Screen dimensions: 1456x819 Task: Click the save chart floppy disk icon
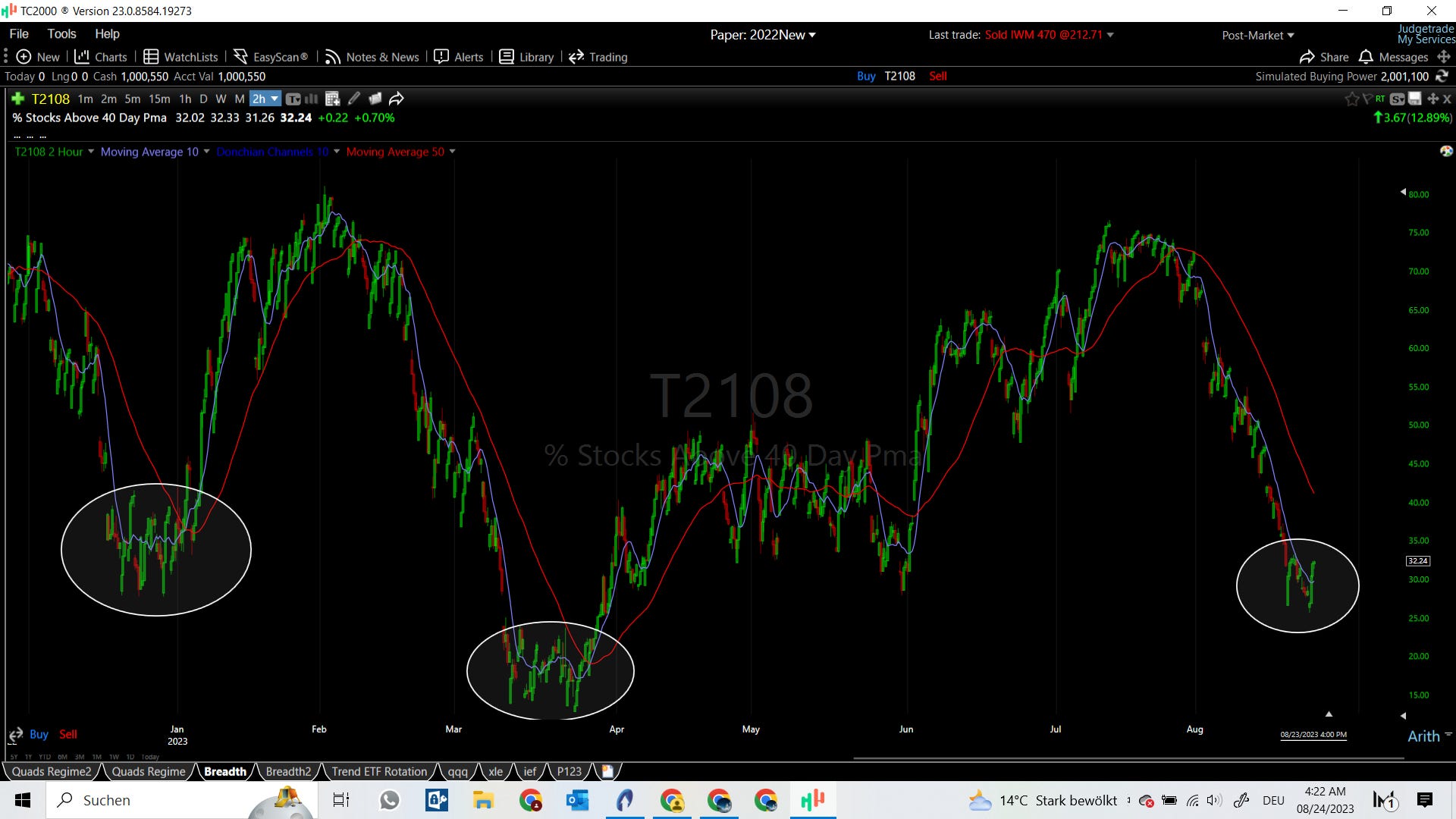pyautogui.click(x=1415, y=99)
